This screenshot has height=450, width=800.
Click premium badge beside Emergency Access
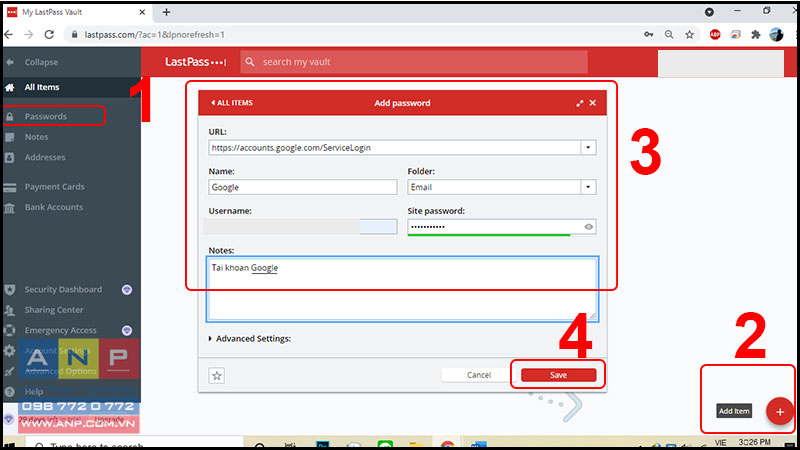point(127,331)
